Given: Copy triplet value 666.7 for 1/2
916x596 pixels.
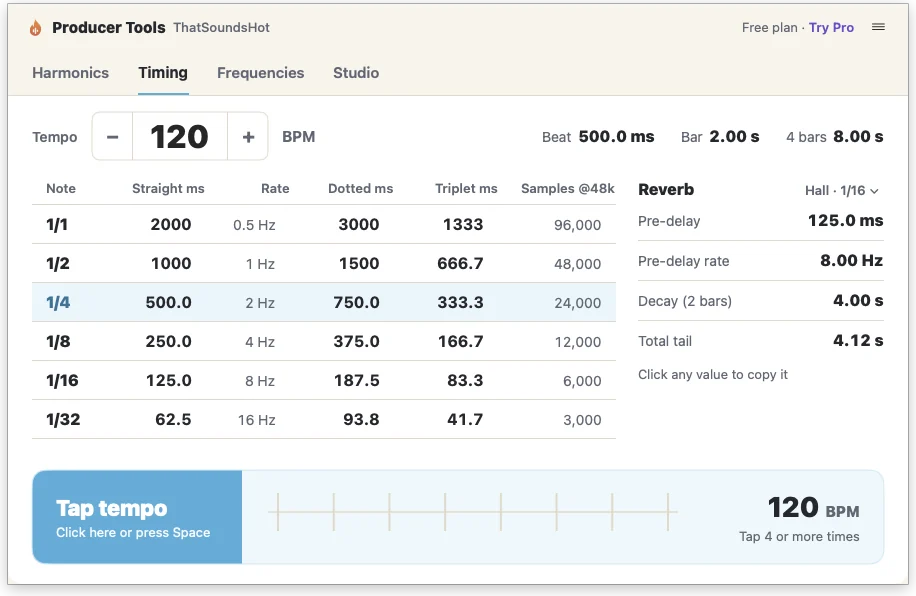Looking at the screenshot, I should point(460,264).
